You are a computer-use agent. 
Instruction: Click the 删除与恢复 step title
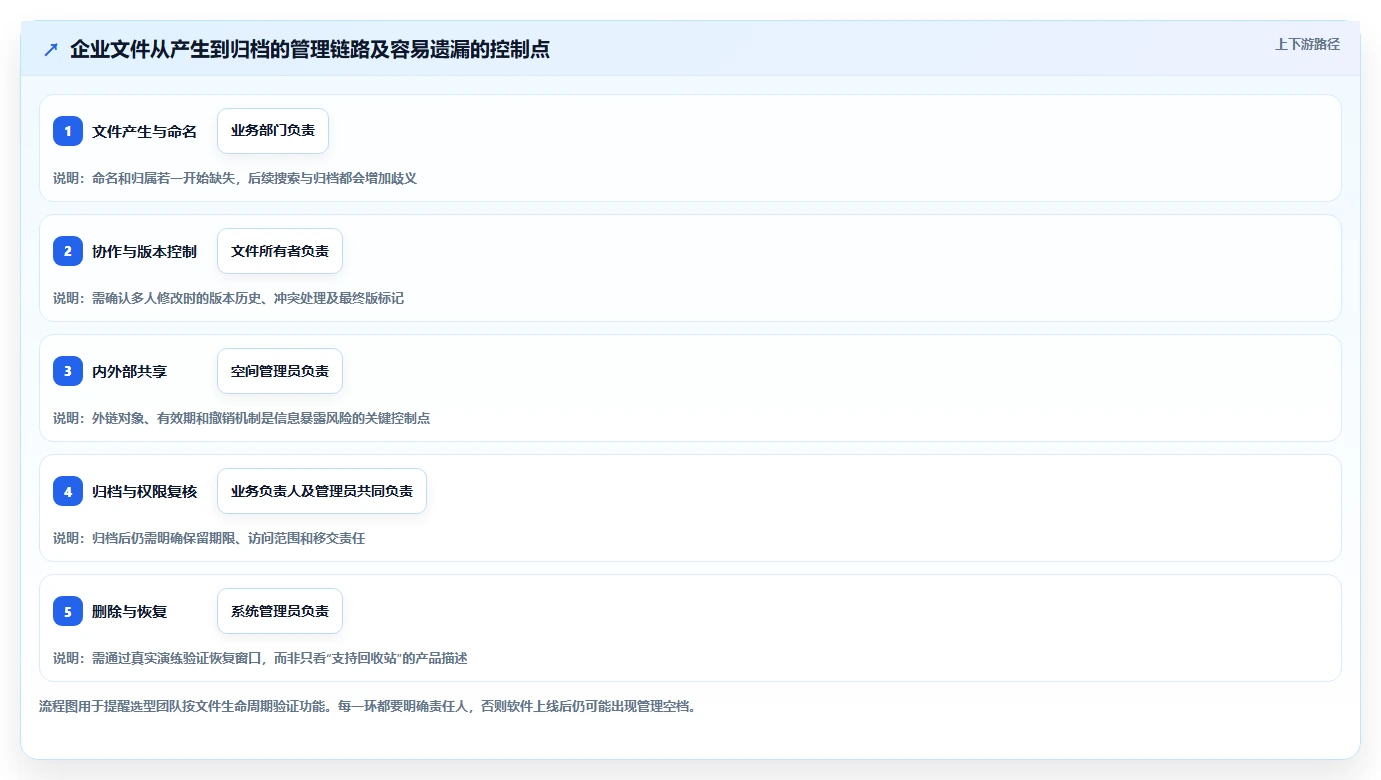click(129, 611)
